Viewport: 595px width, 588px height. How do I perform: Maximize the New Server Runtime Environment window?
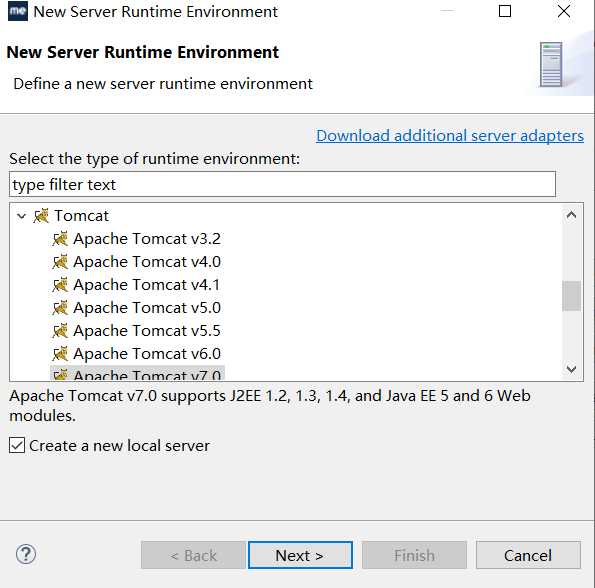click(x=504, y=11)
